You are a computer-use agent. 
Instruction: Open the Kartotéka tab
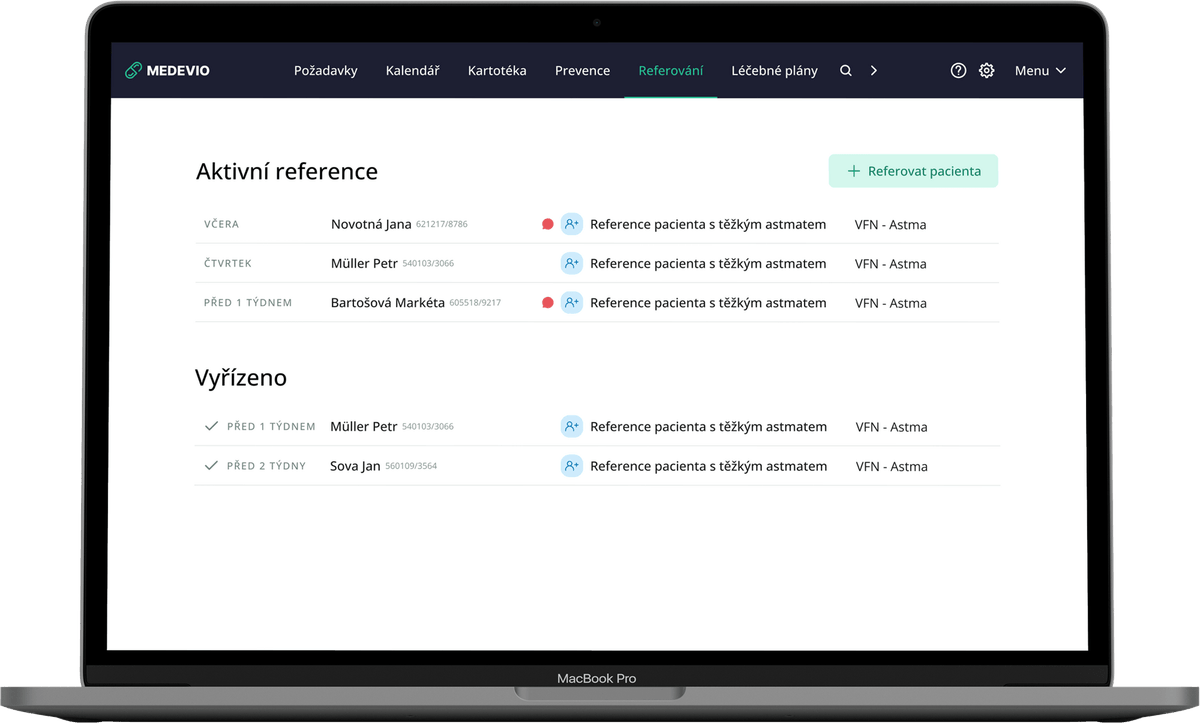497,71
